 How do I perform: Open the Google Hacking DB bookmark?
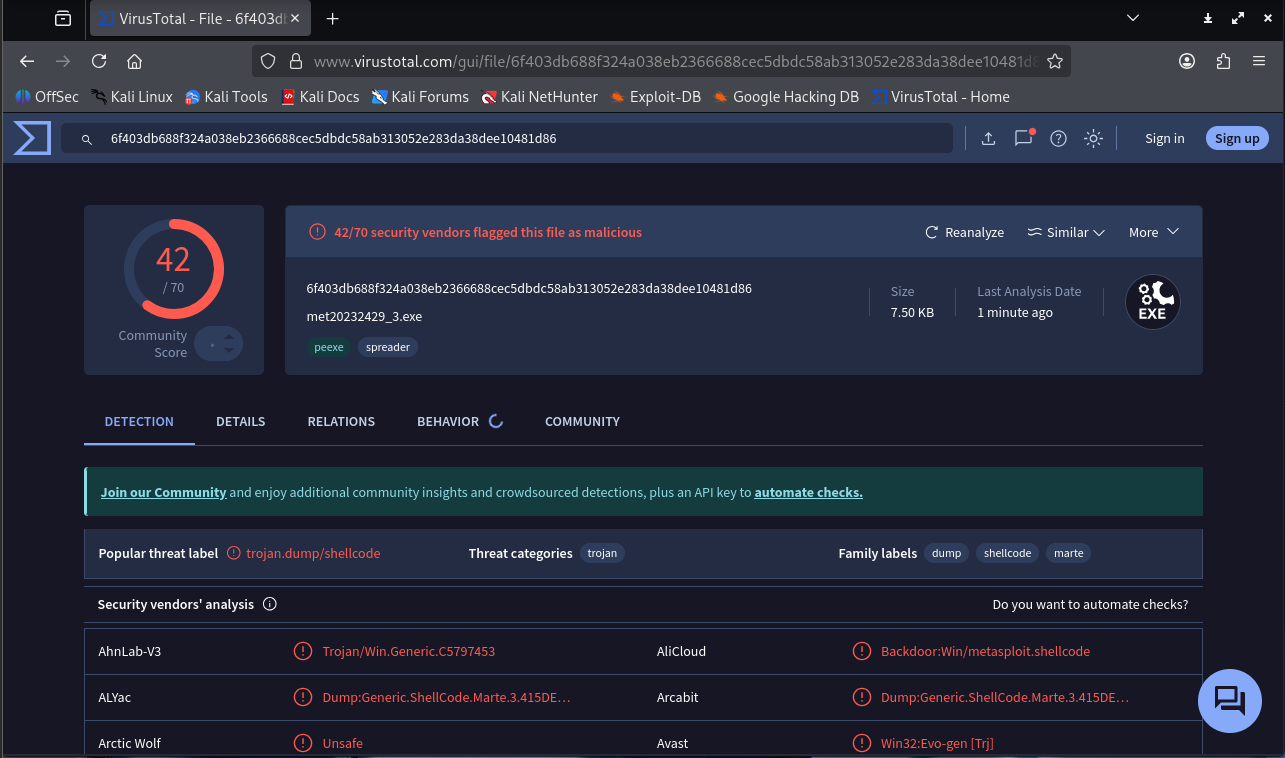coord(786,97)
